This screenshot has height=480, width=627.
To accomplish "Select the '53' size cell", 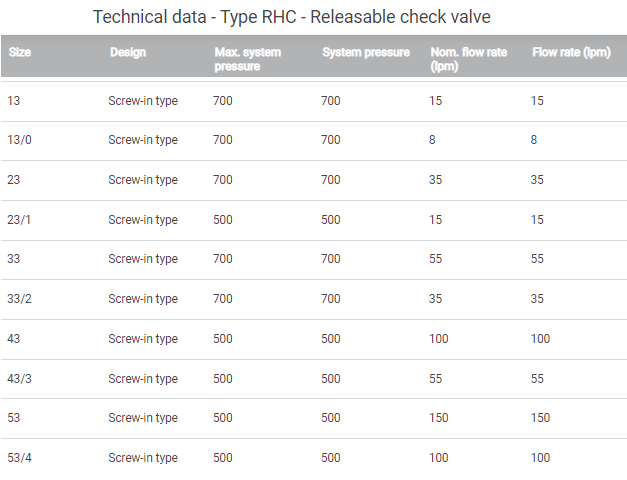I will (x=13, y=418).
